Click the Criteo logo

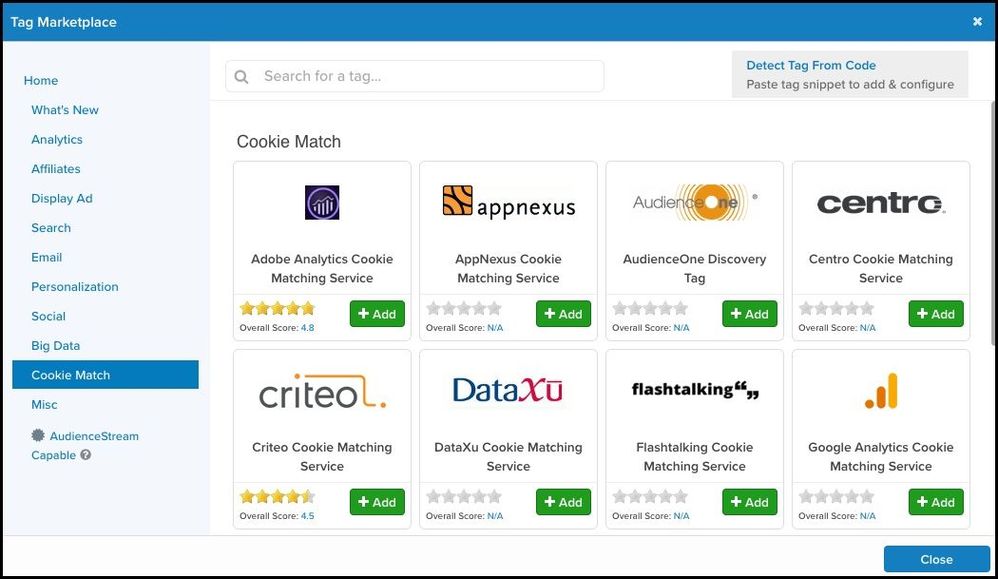tap(322, 391)
